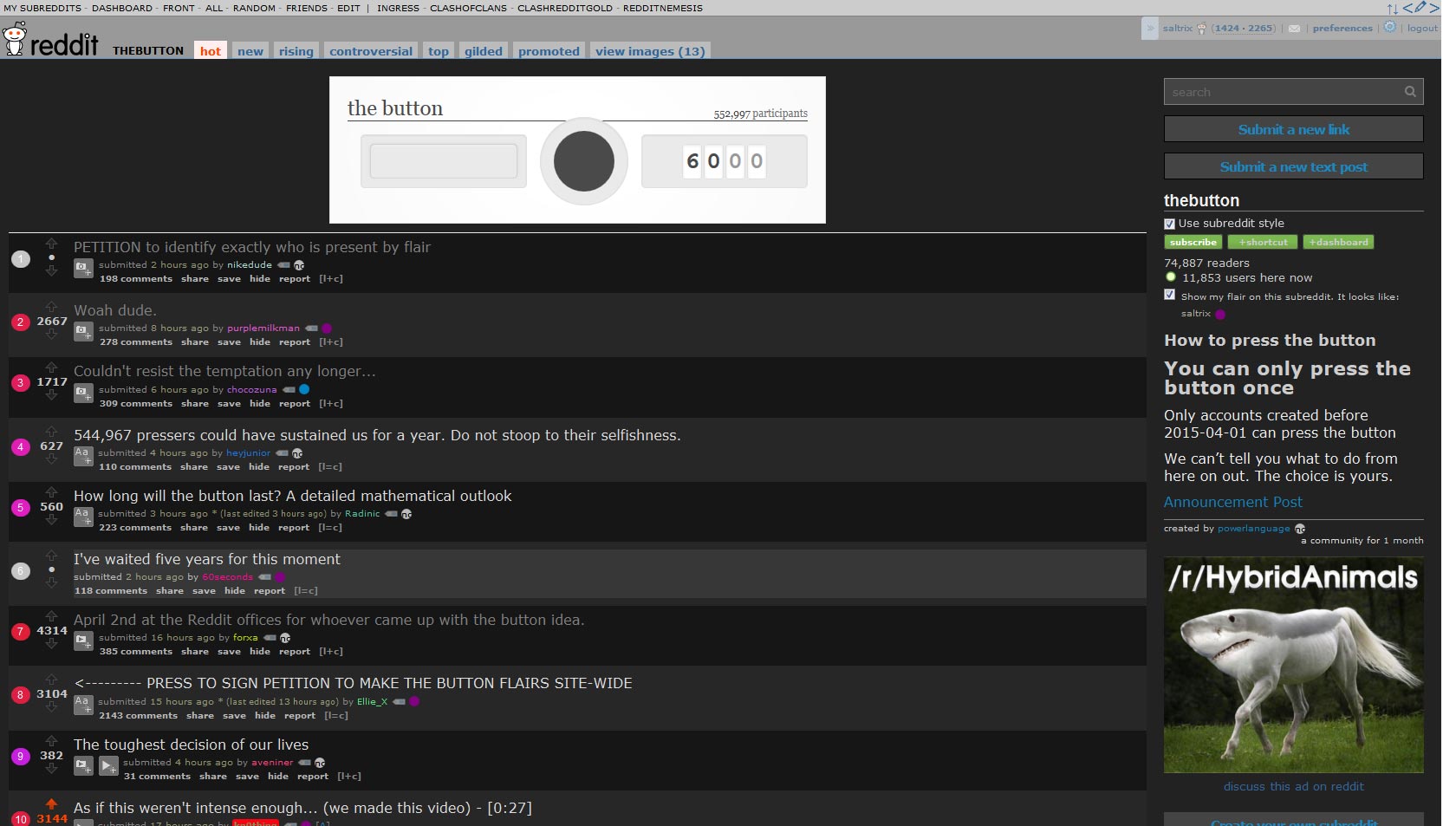Click 'Submit a new text post' button

1293,166
